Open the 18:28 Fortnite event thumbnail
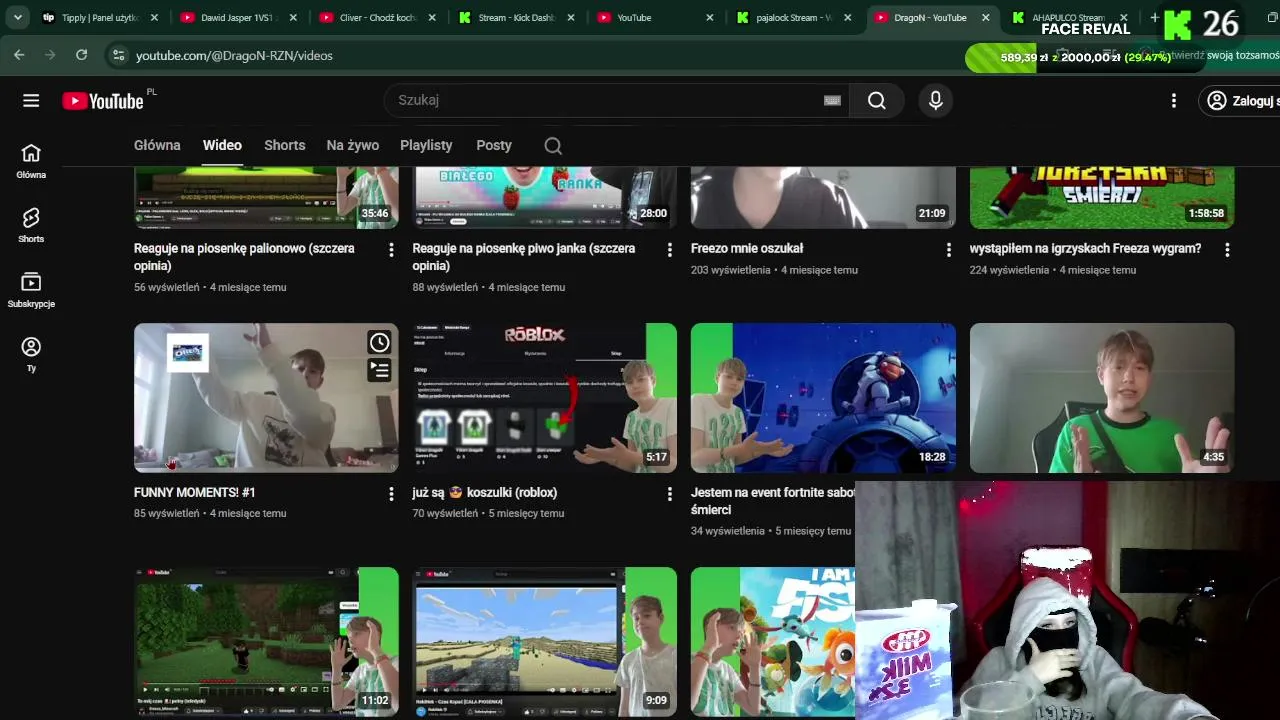This screenshot has width=1280, height=720. 823,397
